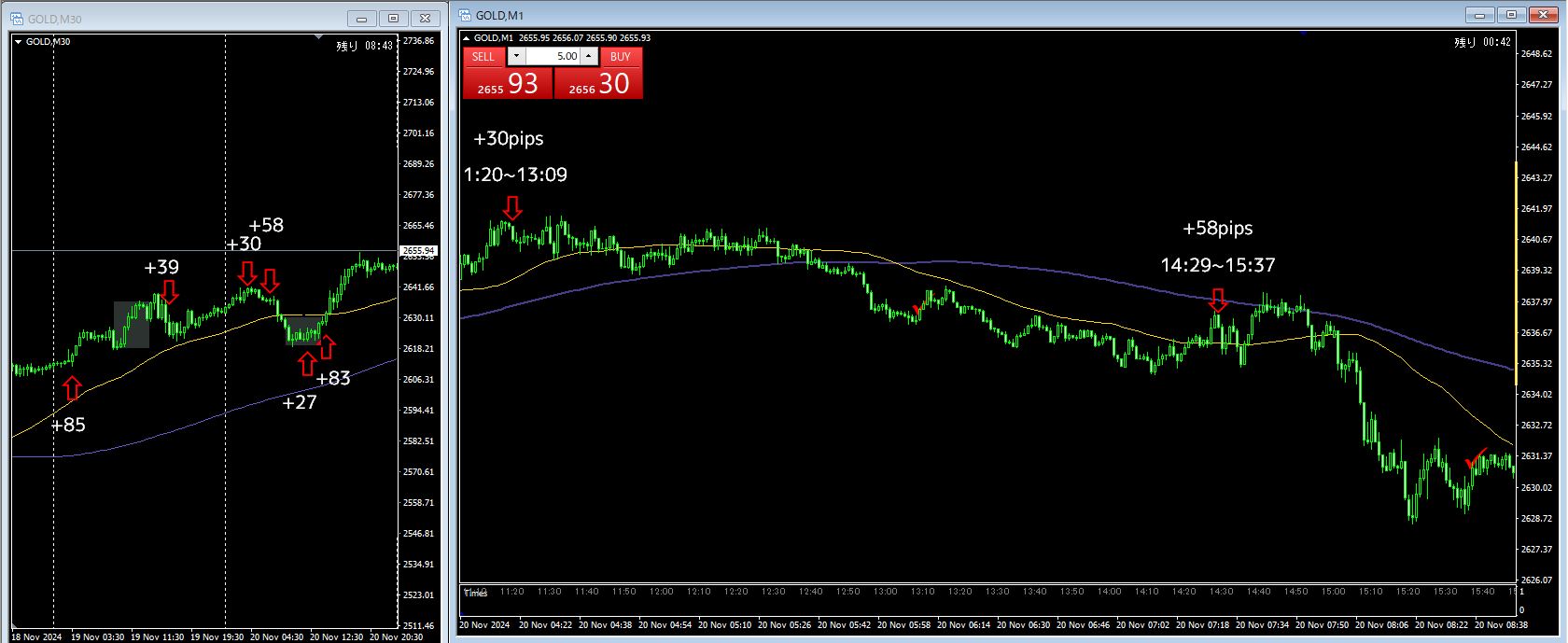Click the chart shift marker on GOLD,M30 chart

coord(318,37)
